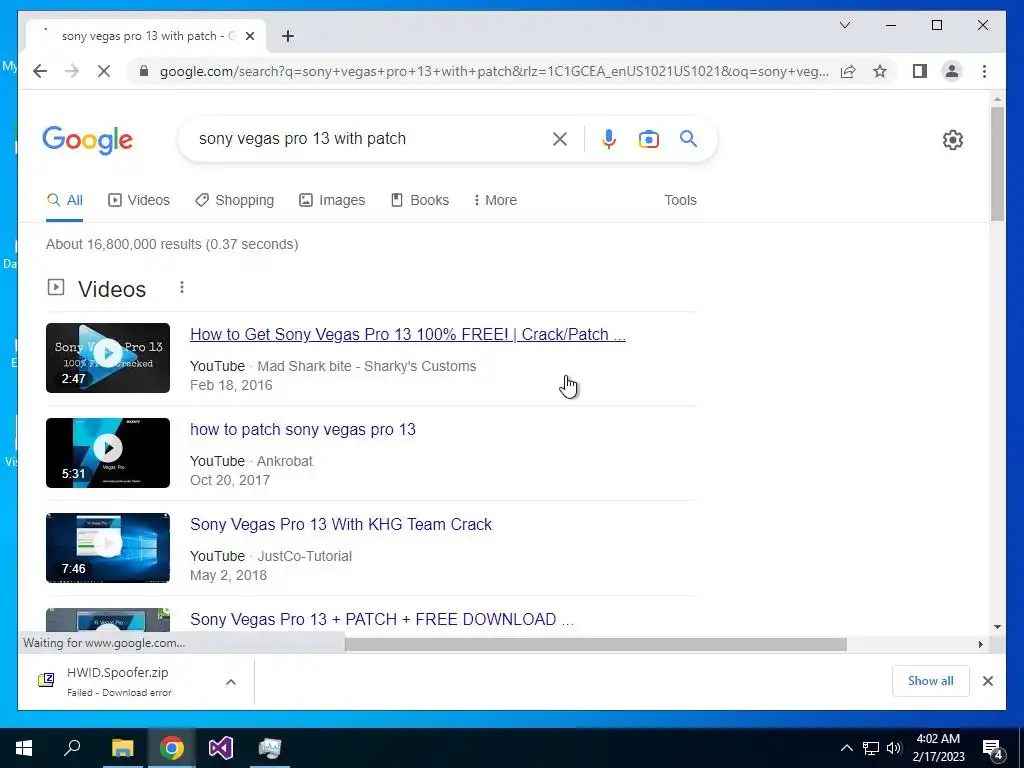Show hidden system tray icons
The height and width of the screenshot is (768, 1024).
click(846, 748)
